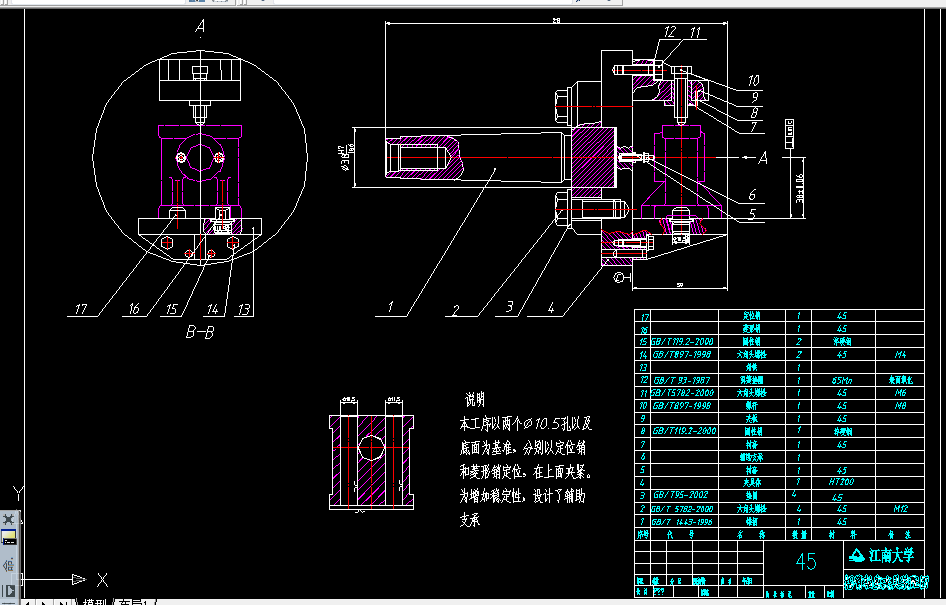
Task: Click GB/T 5782-2000 in parts row 2
Action: 682,509
